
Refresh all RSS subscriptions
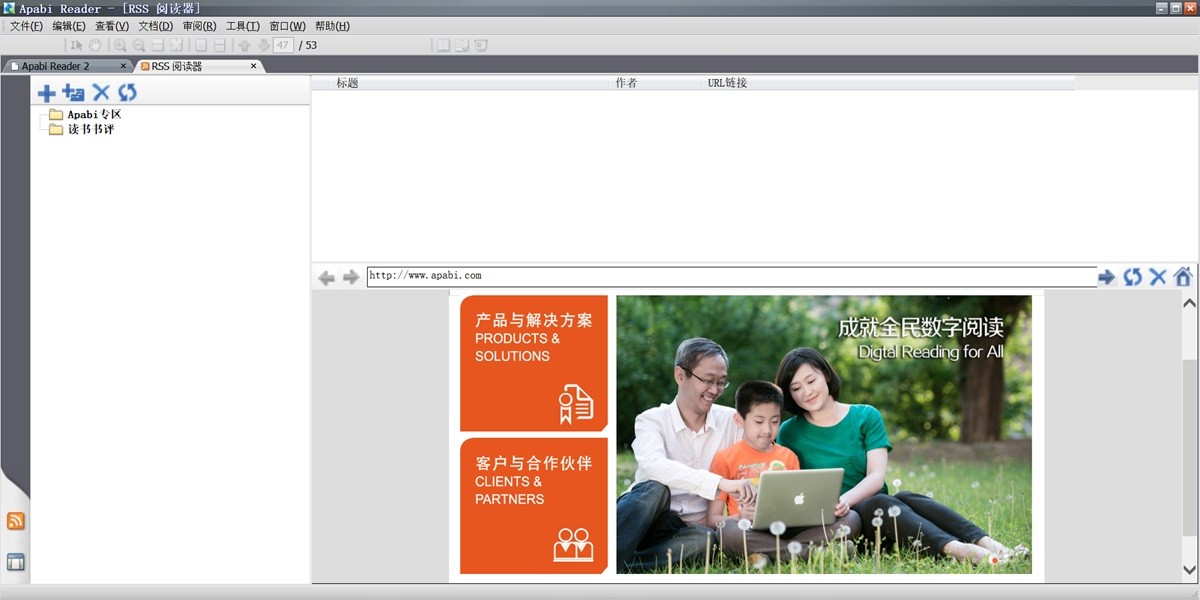128,92
